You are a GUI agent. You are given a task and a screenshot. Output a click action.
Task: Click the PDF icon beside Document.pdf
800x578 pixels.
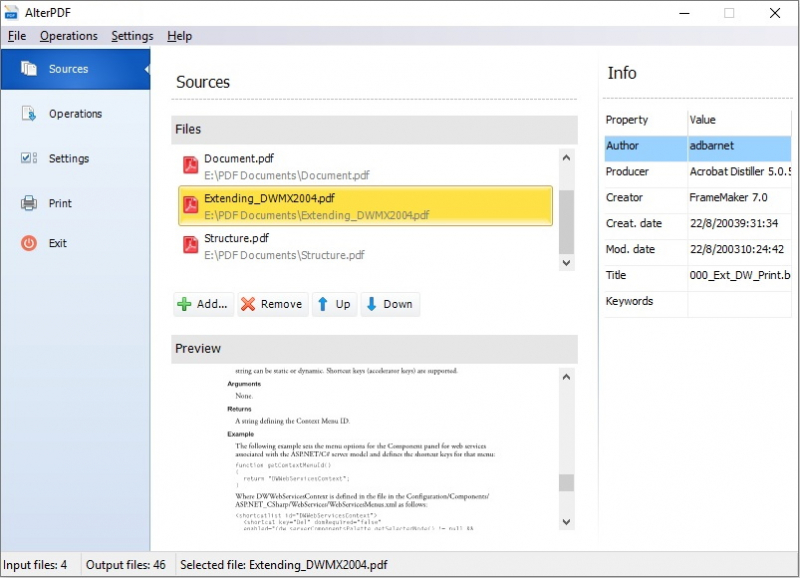[191, 165]
